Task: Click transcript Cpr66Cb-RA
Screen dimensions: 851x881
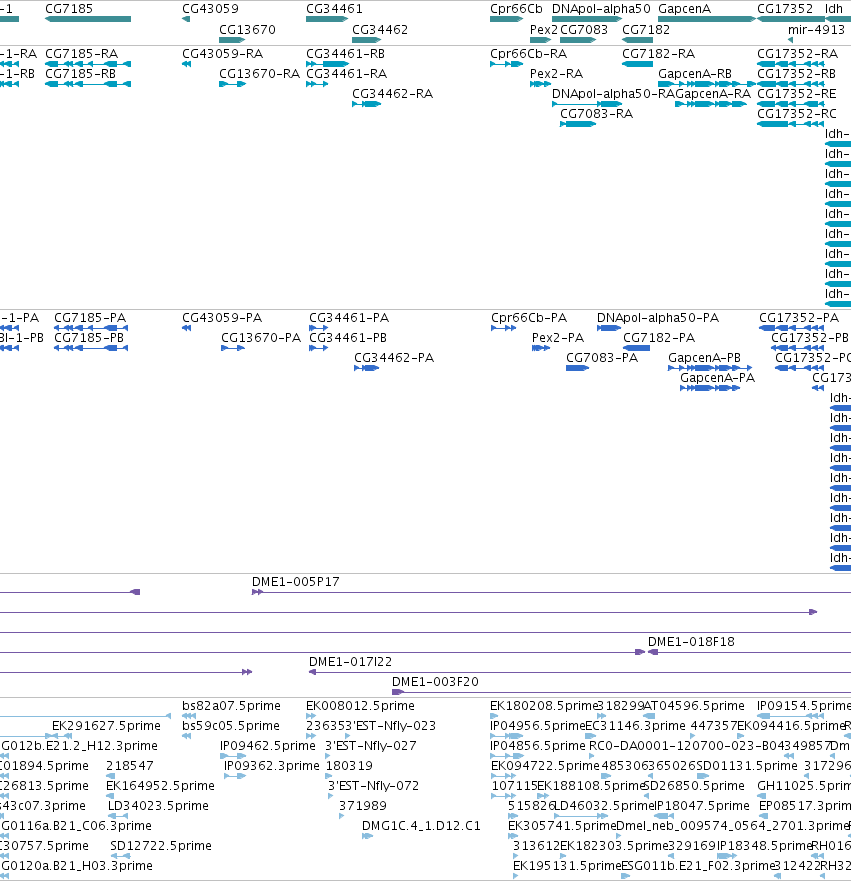Action: click(x=529, y=54)
